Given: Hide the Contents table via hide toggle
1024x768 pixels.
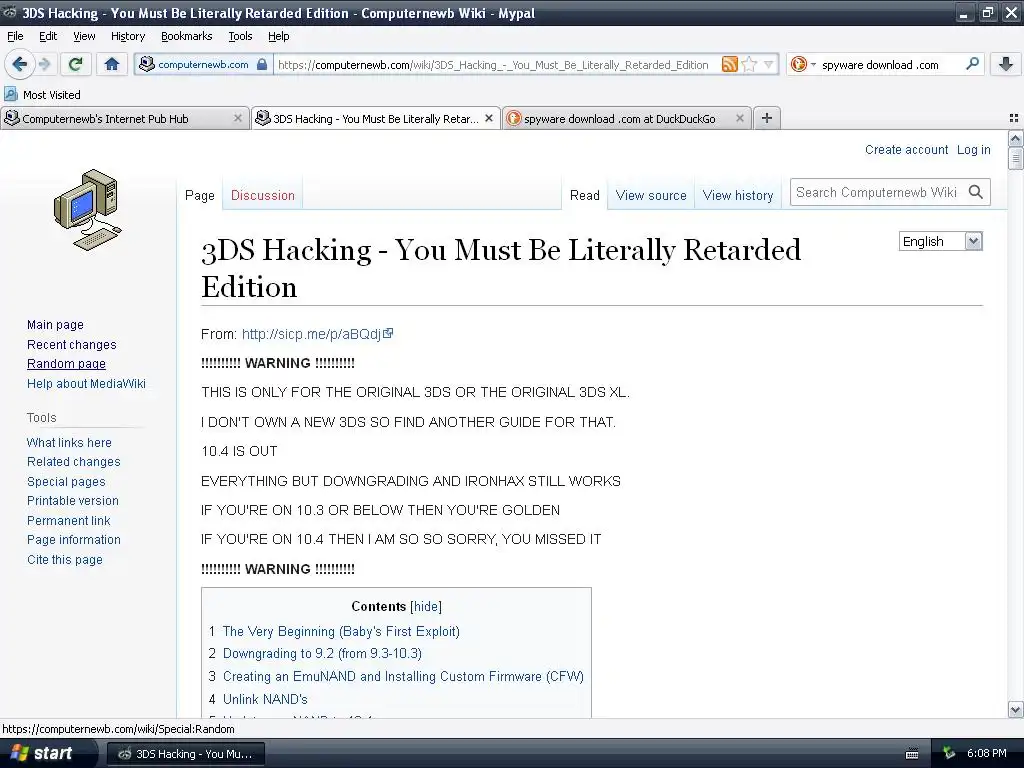Looking at the screenshot, I should (x=426, y=606).
